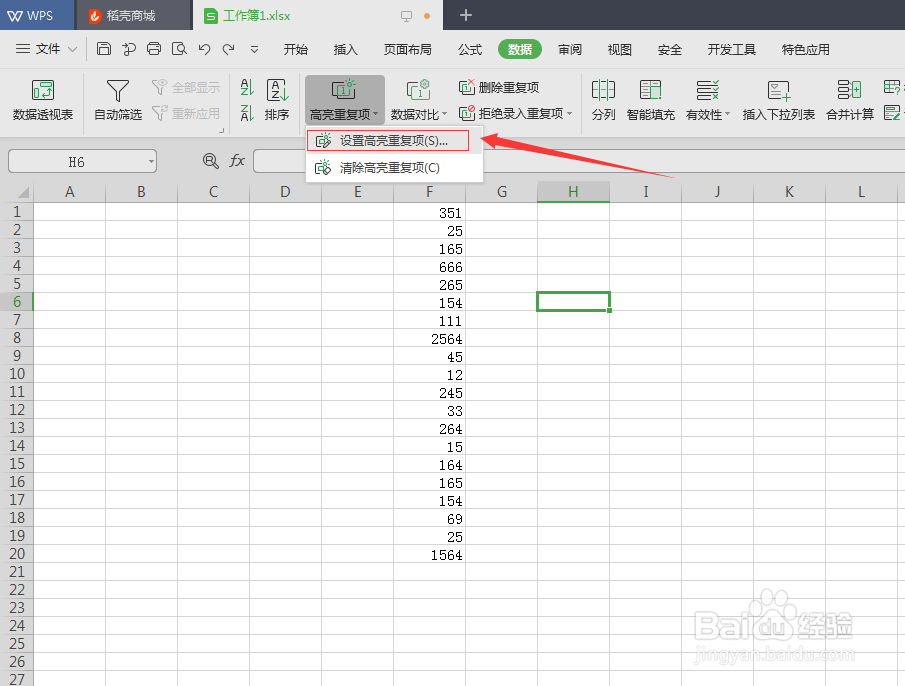Enable AutoFilter (自动筛选)
Screen dimensions: 905x686
click(118, 100)
